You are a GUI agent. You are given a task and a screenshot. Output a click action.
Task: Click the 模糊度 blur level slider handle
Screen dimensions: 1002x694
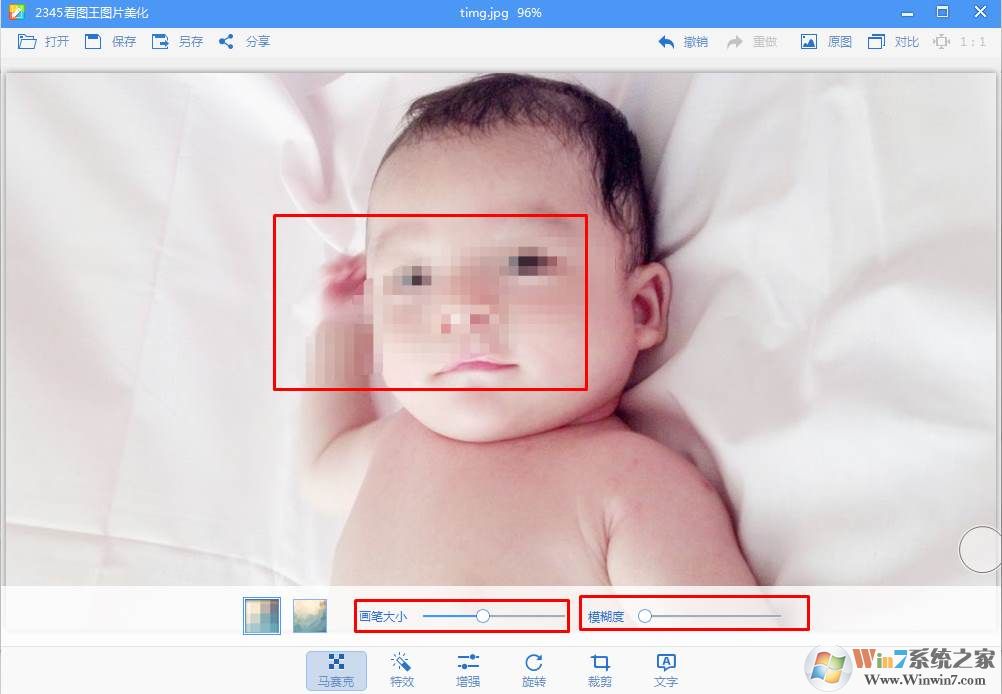click(x=645, y=616)
